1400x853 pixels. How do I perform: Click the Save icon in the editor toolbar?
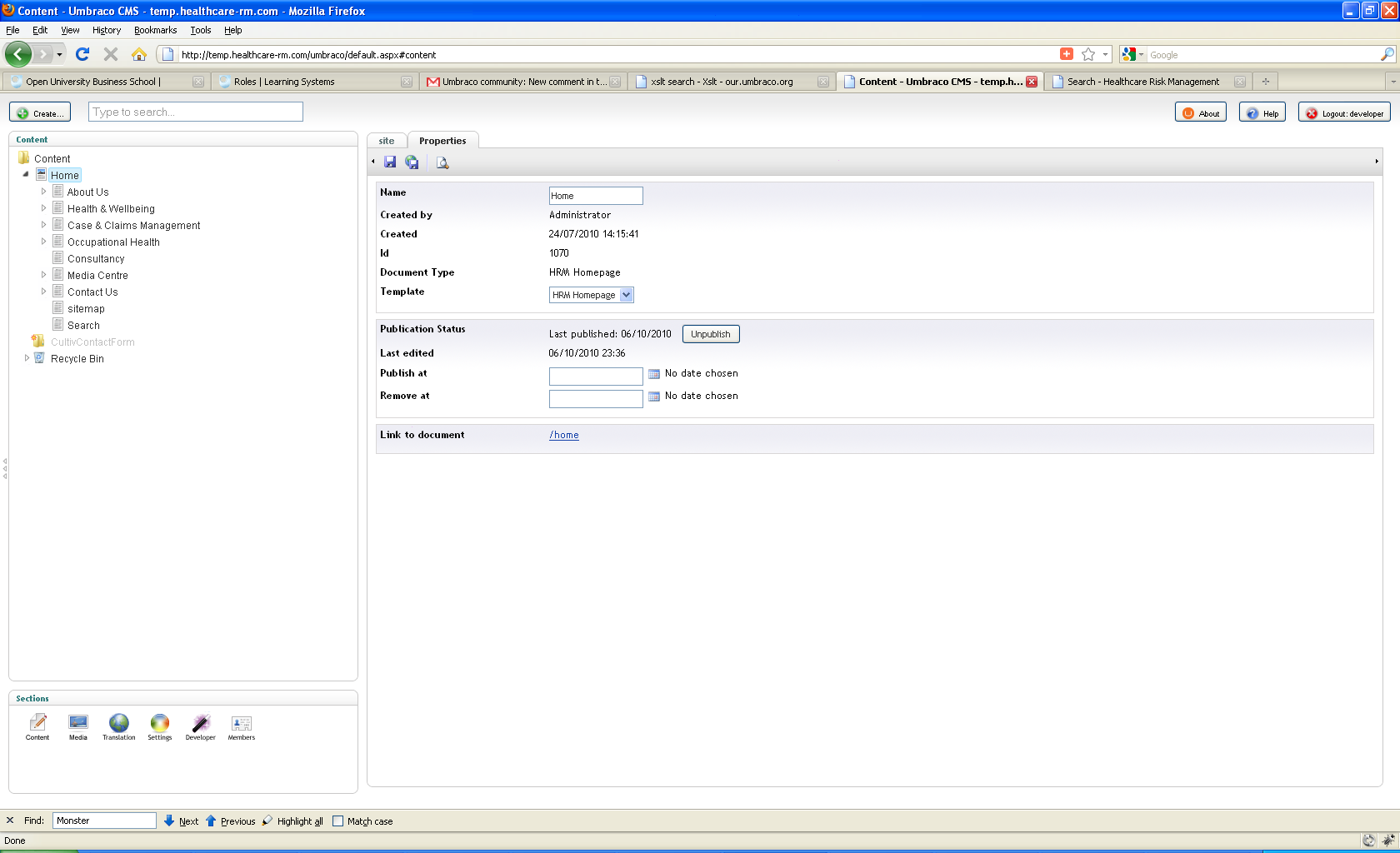tap(390, 162)
